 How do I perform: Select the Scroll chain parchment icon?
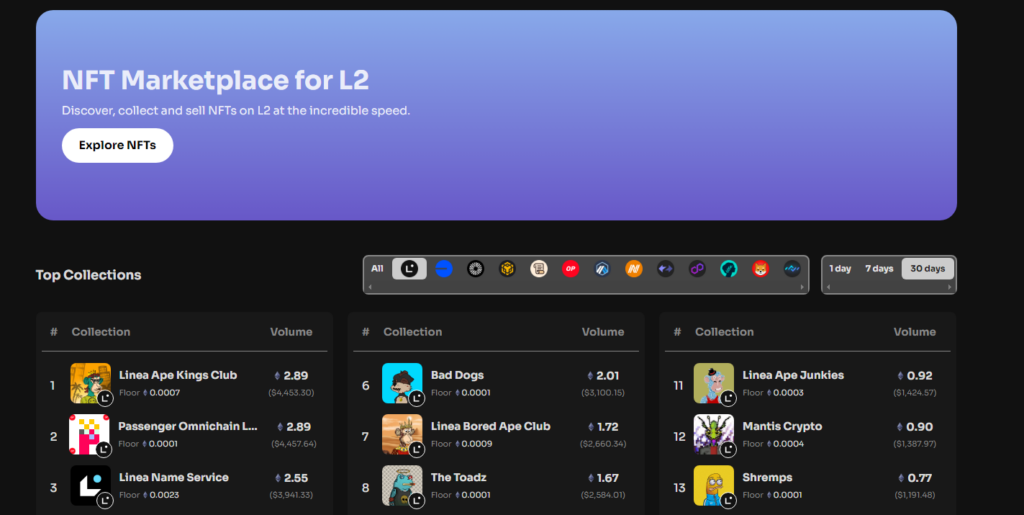click(x=539, y=268)
